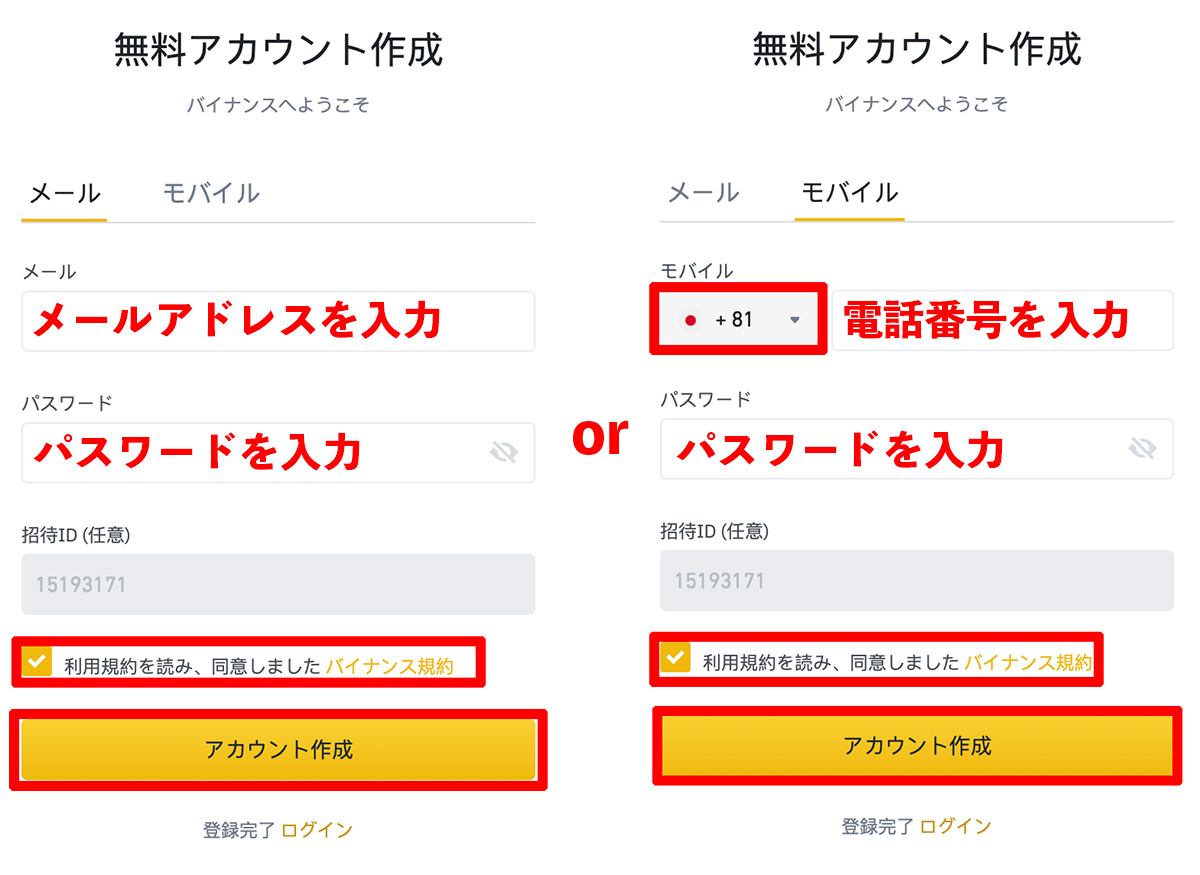Open バイナンス規約 link in left form
Viewport: 1200px width, 875px height.
390,666
